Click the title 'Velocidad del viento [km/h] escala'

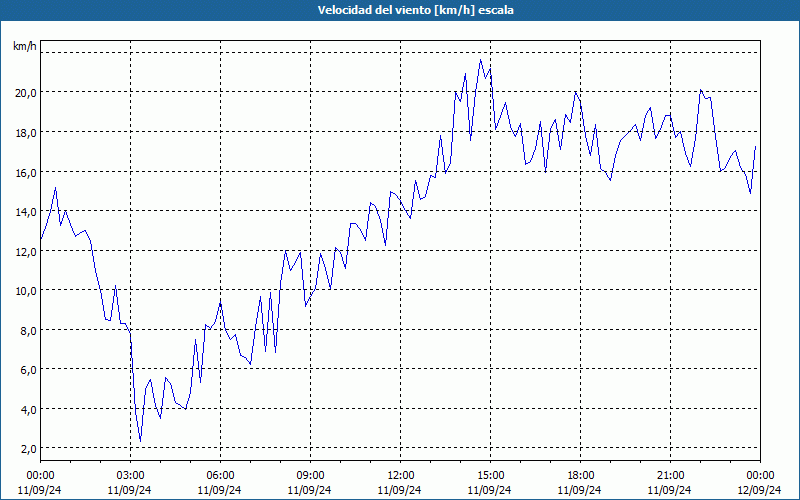415,10
